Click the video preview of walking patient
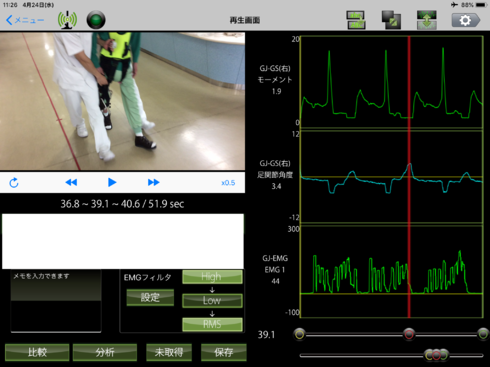490x367 pixels. (x=122, y=101)
